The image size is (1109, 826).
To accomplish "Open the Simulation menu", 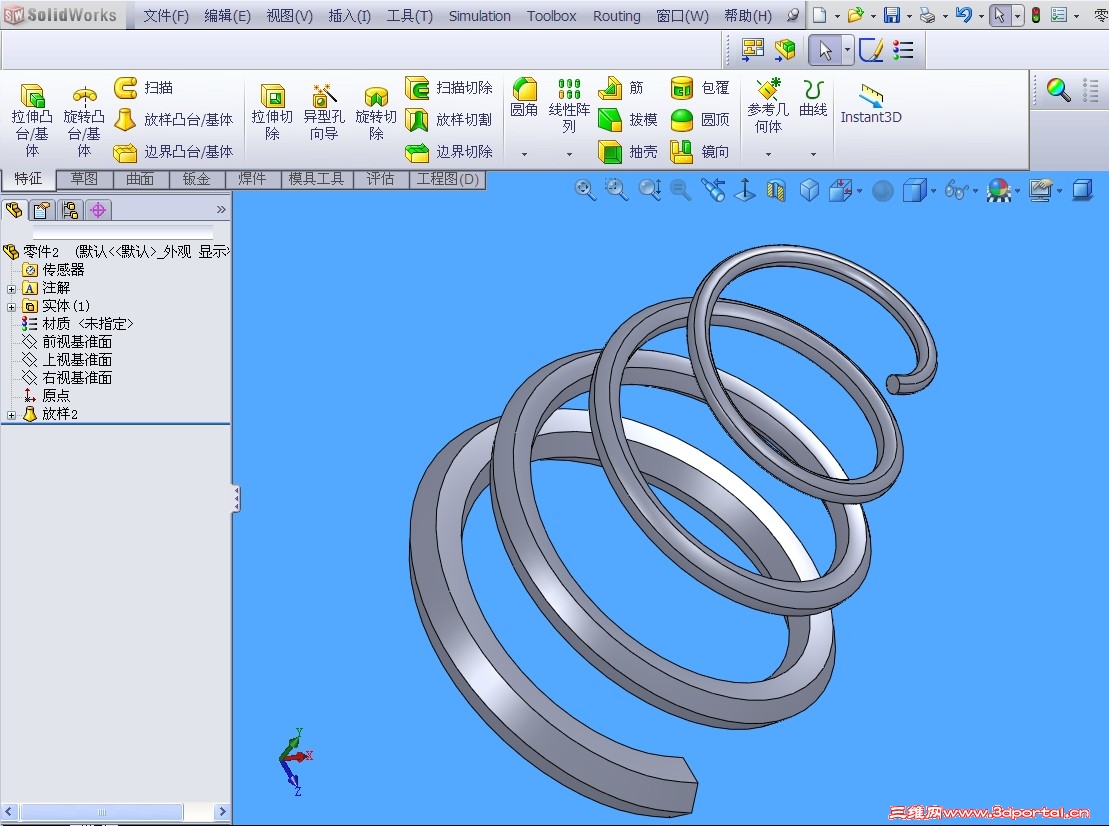I will (x=480, y=16).
